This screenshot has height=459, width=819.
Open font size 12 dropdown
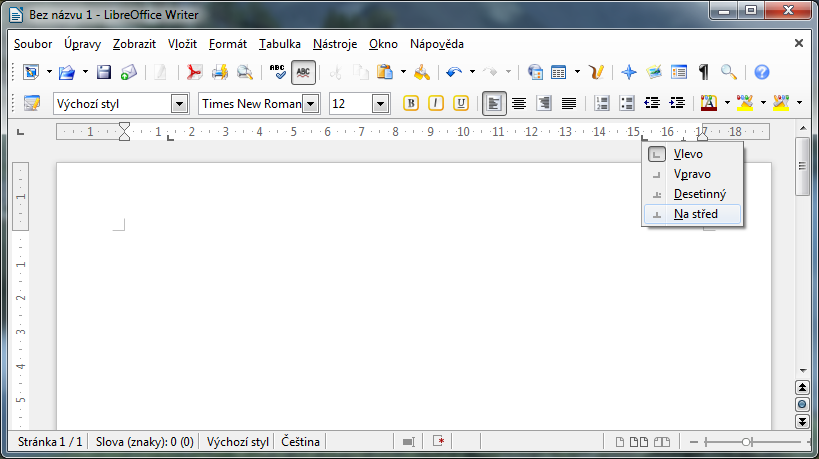(380, 104)
